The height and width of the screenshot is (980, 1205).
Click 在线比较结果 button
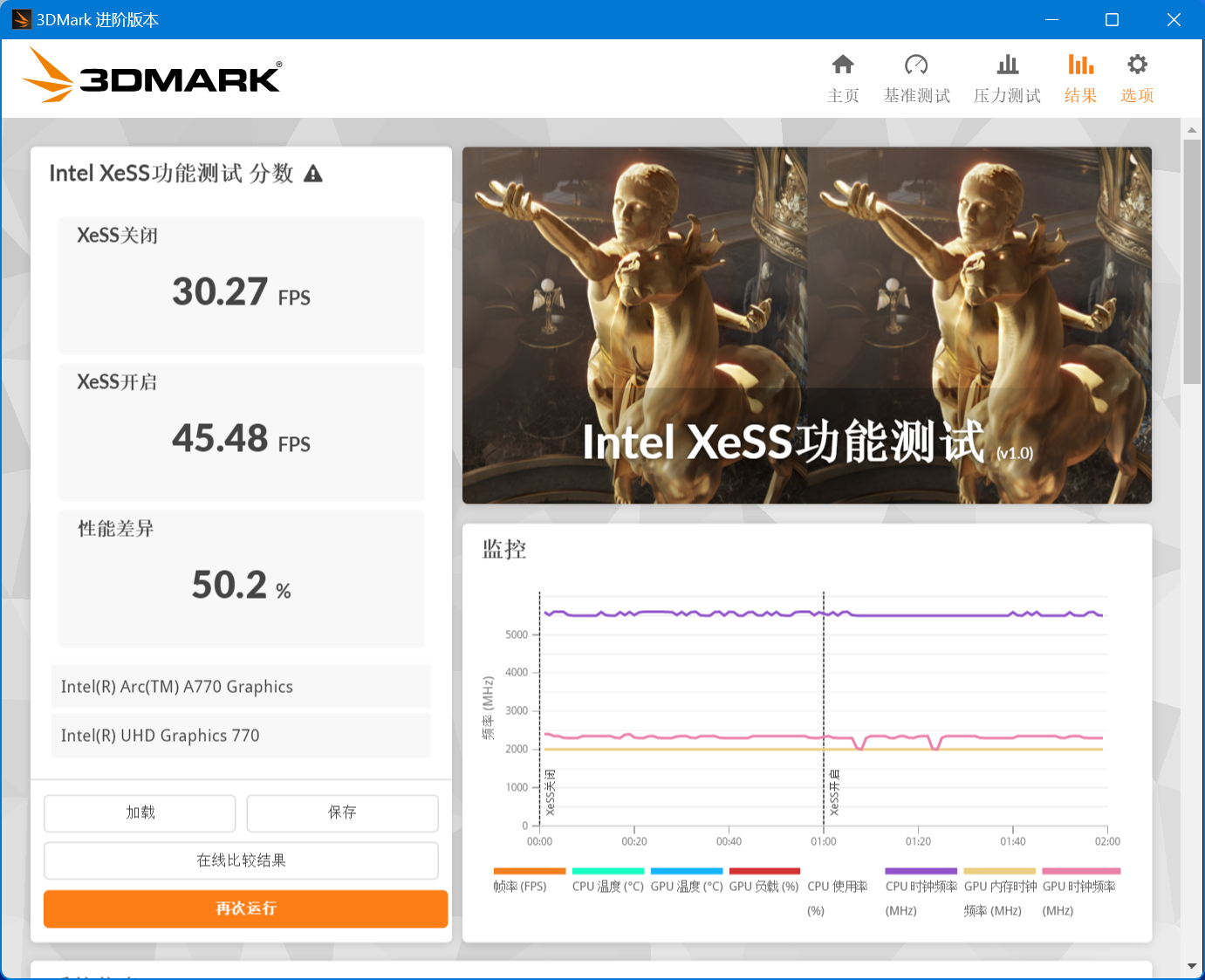(241, 860)
